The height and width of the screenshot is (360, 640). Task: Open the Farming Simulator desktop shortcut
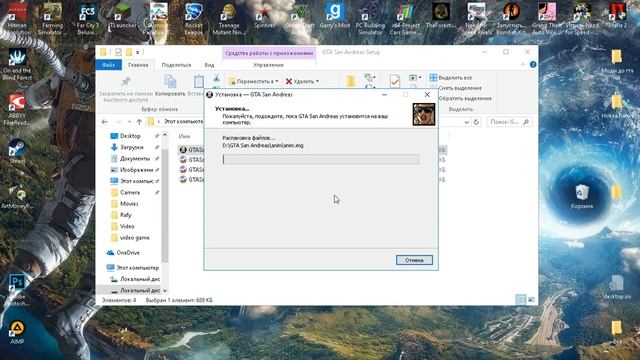[53, 18]
